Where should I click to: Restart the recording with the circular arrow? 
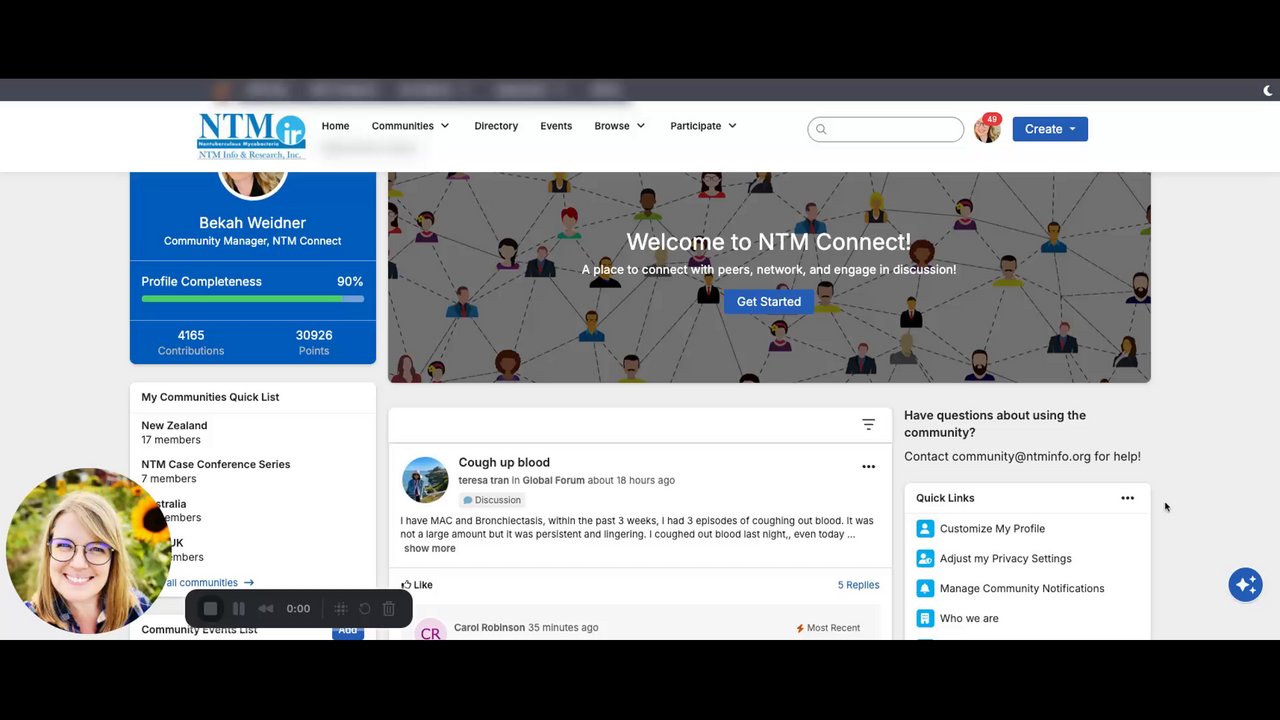click(x=365, y=608)
